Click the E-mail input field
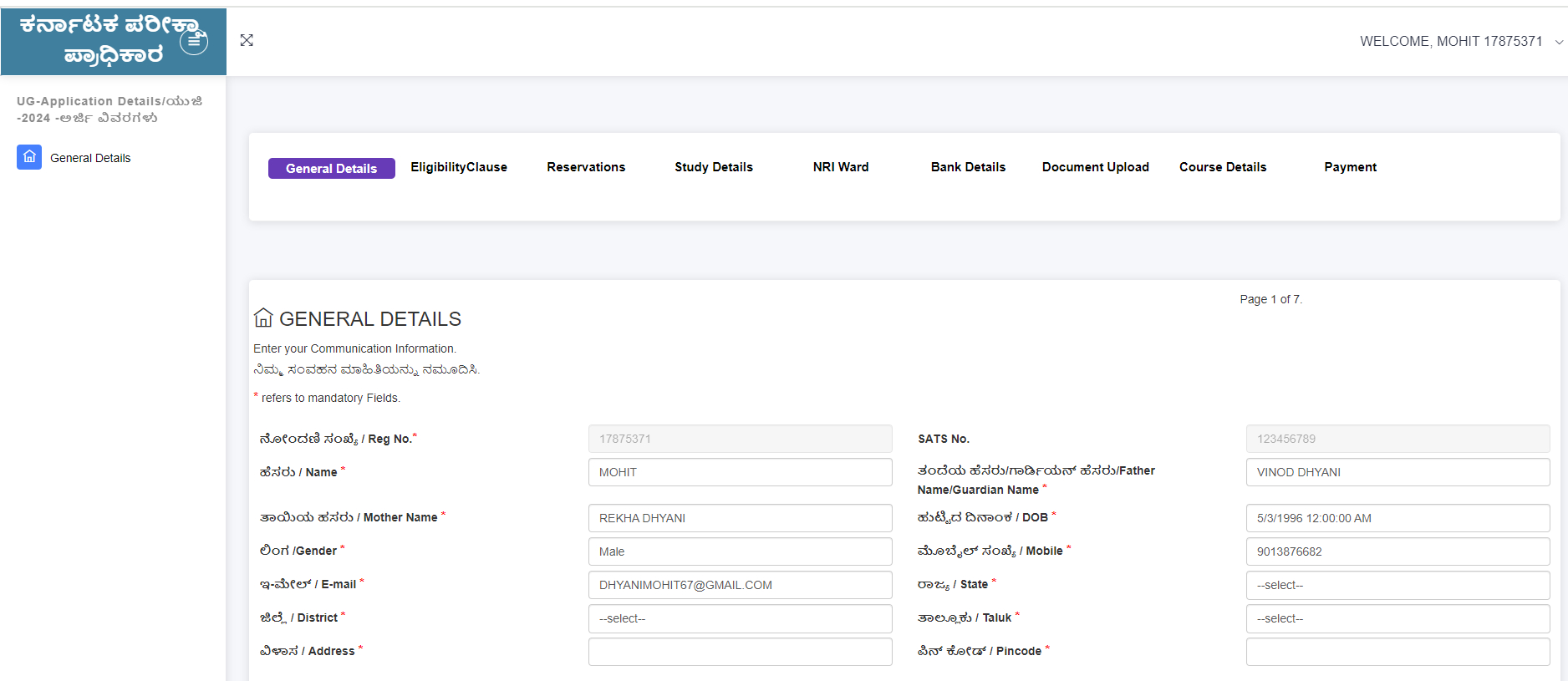 [x=740, y=585]
